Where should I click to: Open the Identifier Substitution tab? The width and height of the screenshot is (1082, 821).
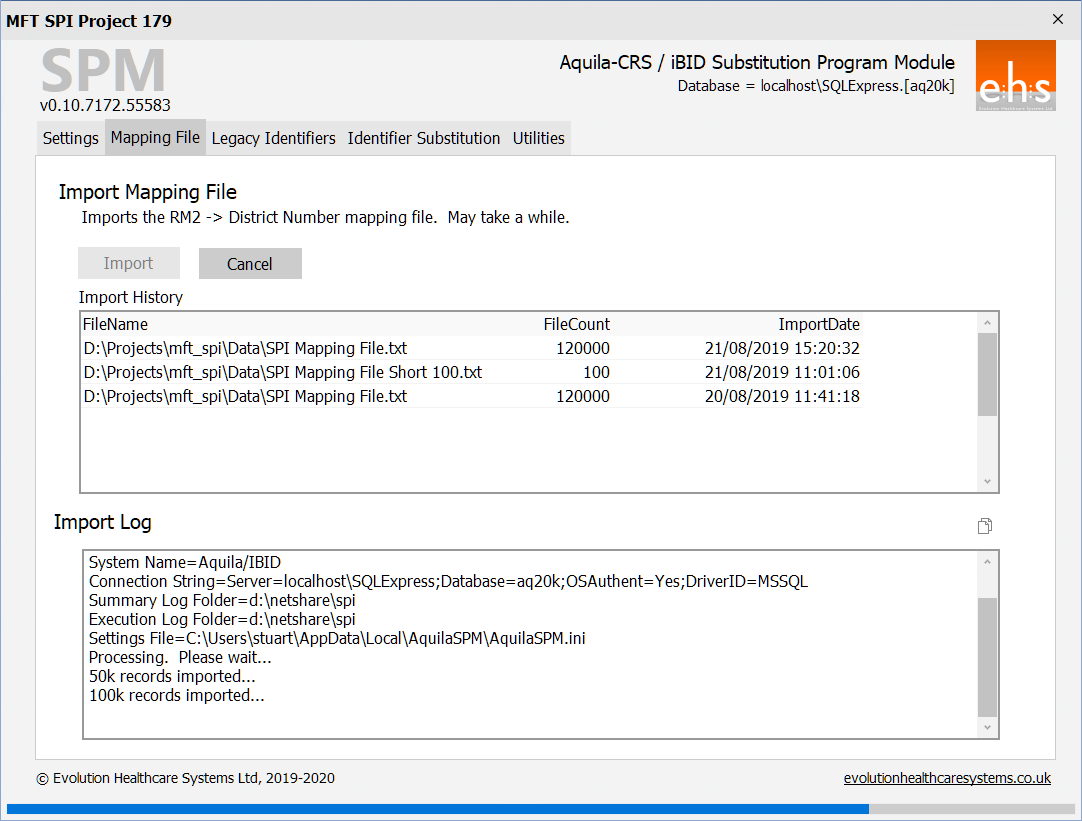click(x=423, y=138)
